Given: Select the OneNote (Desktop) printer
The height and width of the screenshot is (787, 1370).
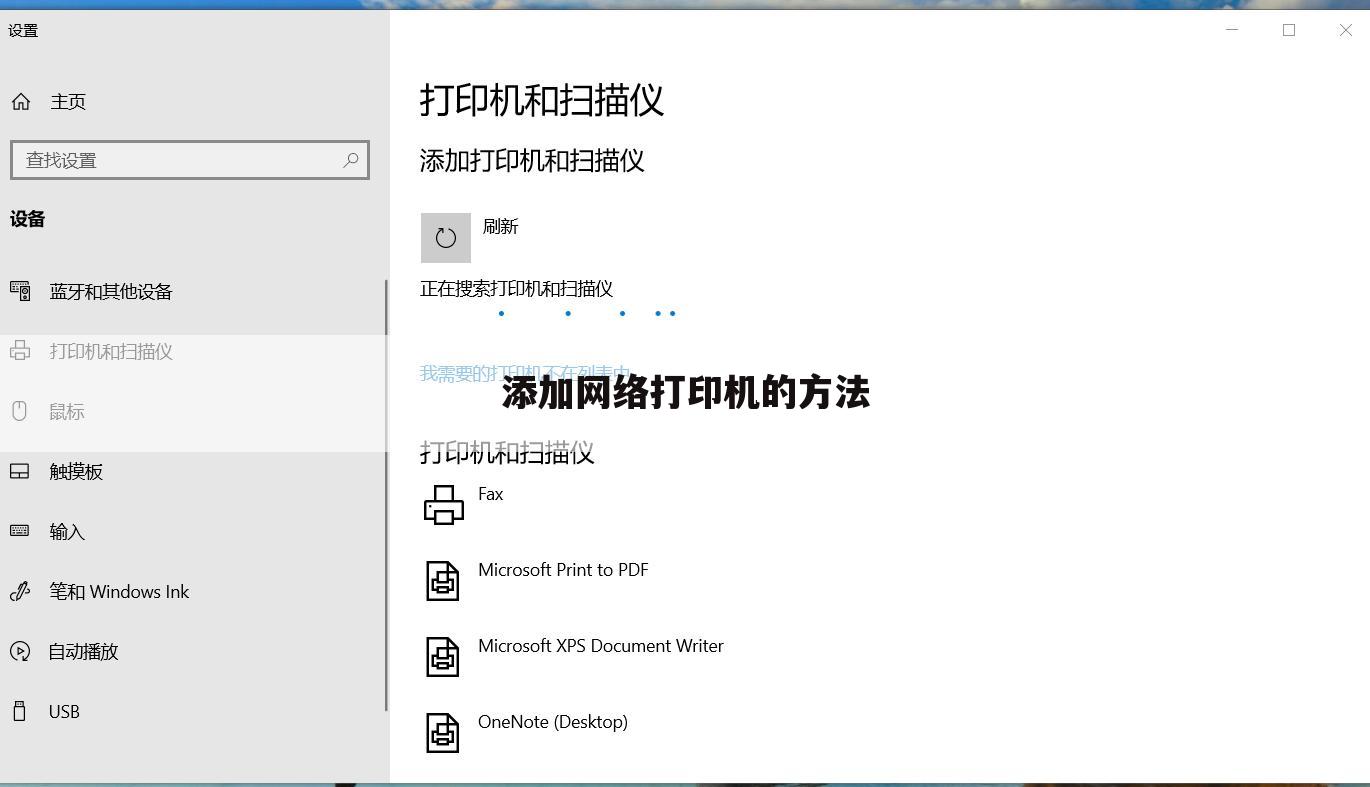Looking at the screenshot, I should point(443,732).
